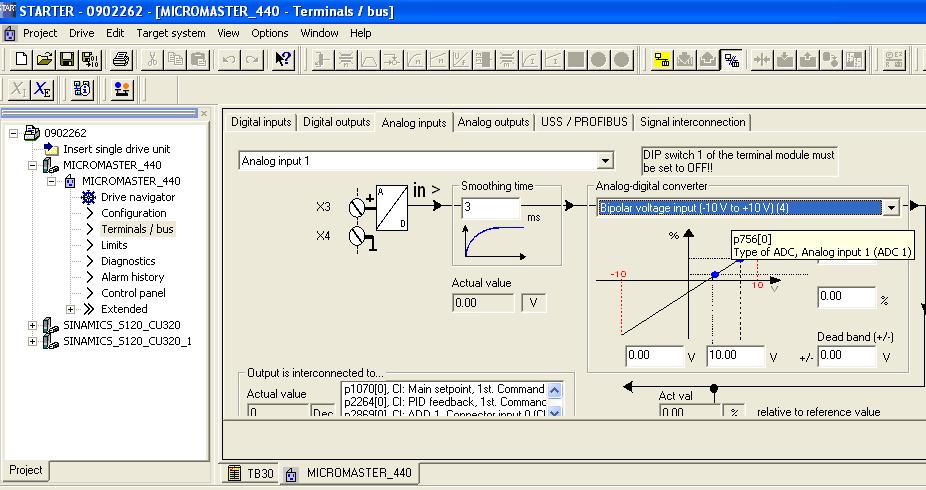The height and width of the screenshot is (490, 926).
Task: Select p2264[0] PID feedback list entry
Action: [x=444, y=402]
